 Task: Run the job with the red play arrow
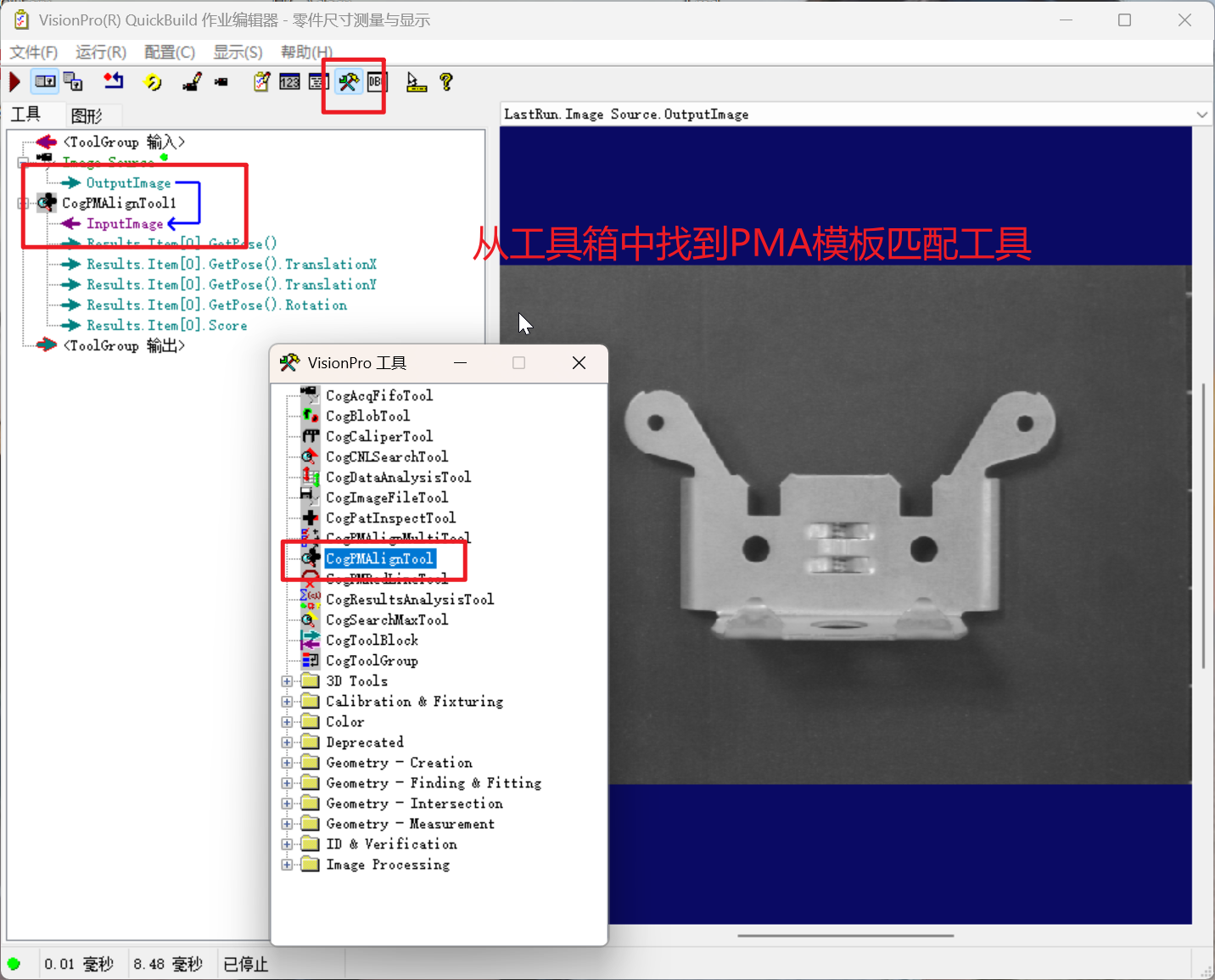pyautogui.click(x=14, y=81)
